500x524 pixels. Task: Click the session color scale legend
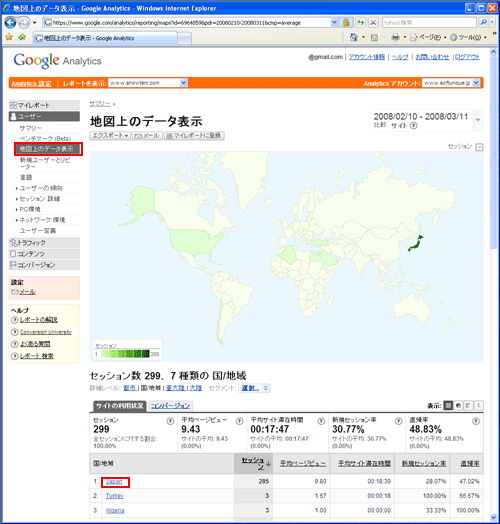coord(126,351)
